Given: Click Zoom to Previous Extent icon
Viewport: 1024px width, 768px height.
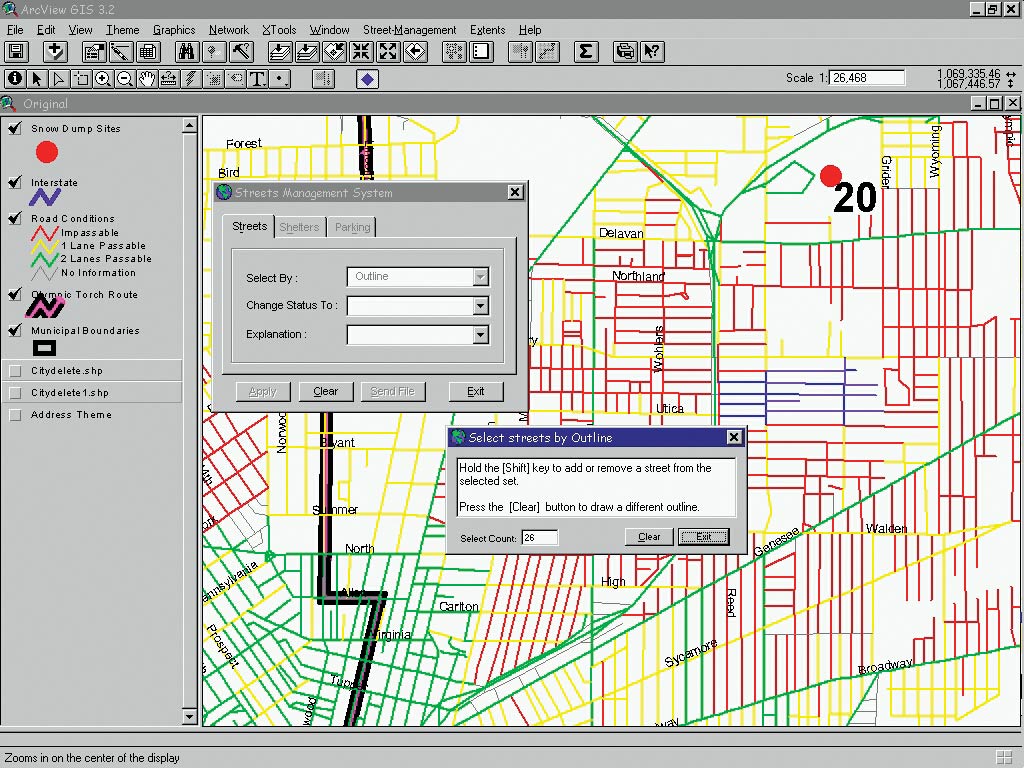Looking at the screenshot, I should pyautogui.click(x=415, y=52).
